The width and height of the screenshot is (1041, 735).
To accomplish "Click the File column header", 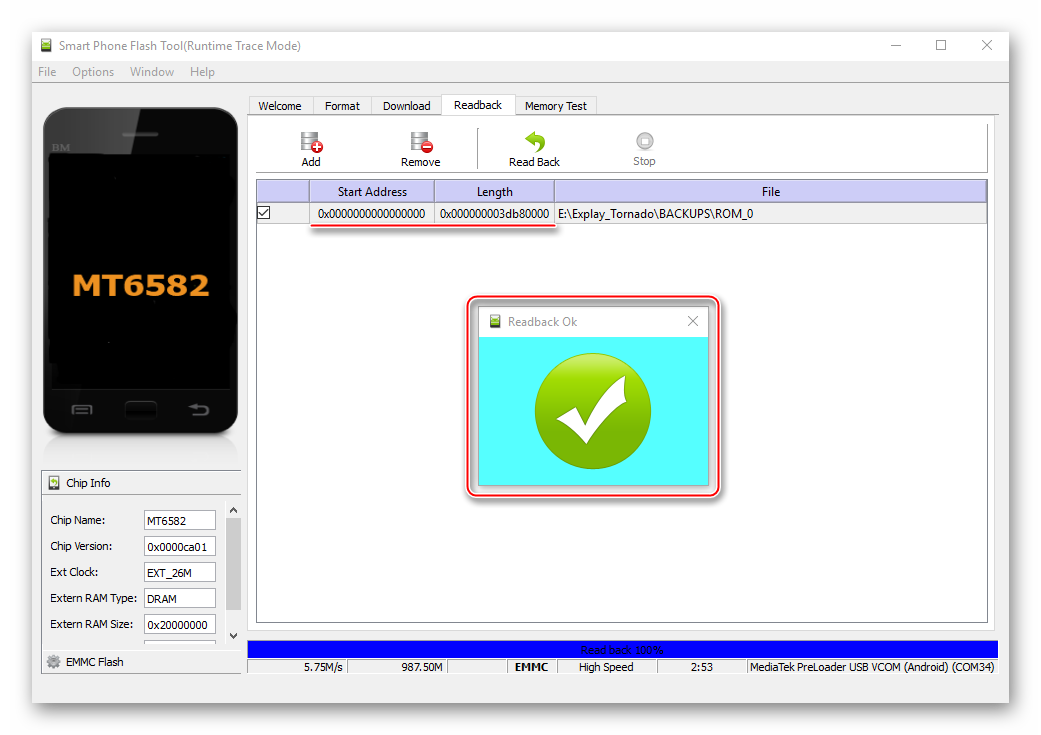I will [x=771, y=191].
